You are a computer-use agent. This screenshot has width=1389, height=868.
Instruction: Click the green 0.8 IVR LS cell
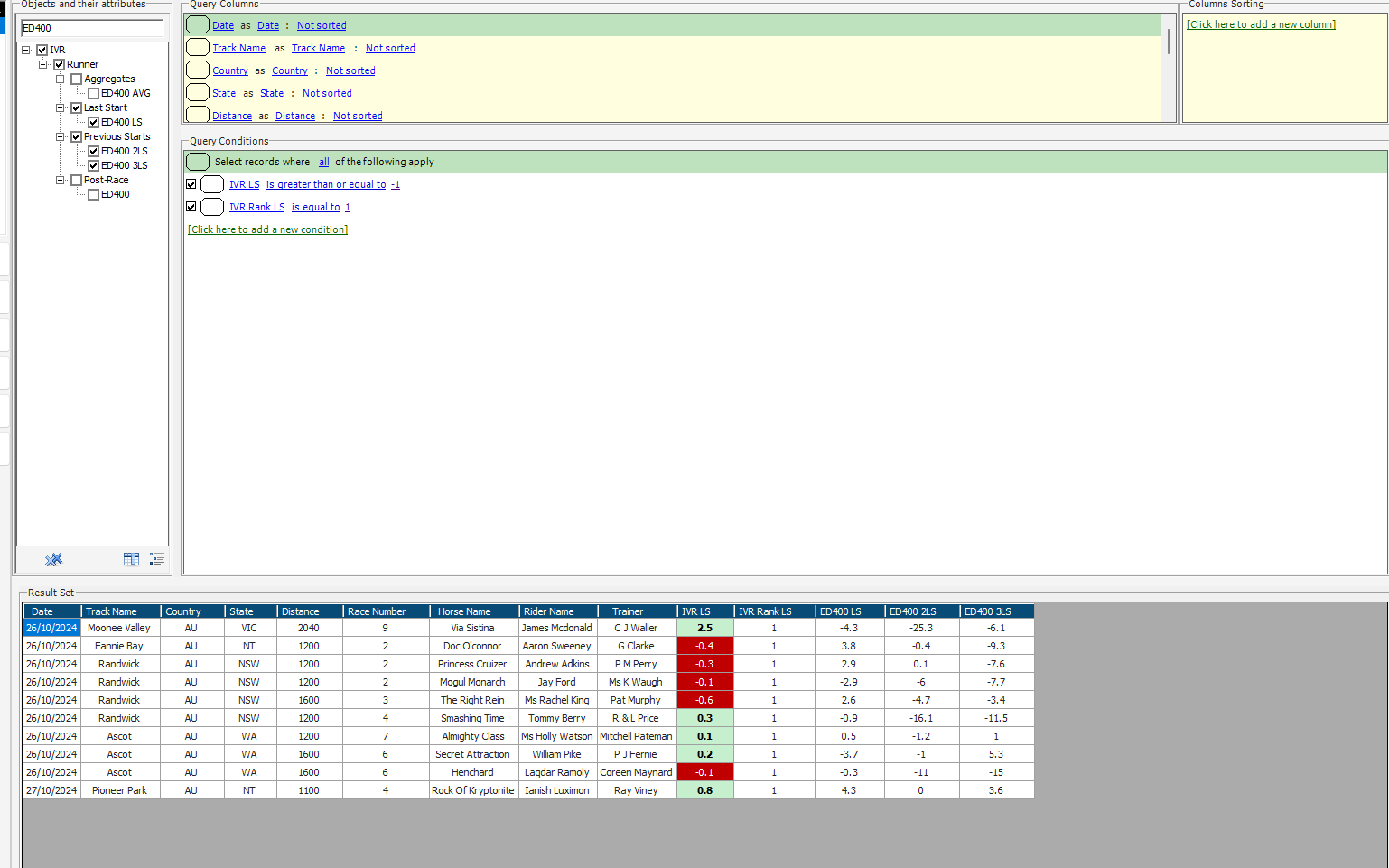tap(705, 790)
